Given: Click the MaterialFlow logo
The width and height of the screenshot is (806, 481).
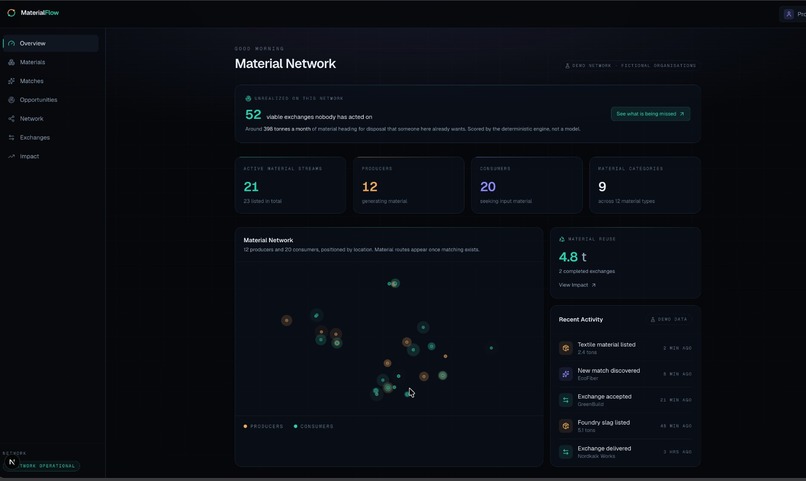Looking at the screenshot, I should [x=33, y=13].
